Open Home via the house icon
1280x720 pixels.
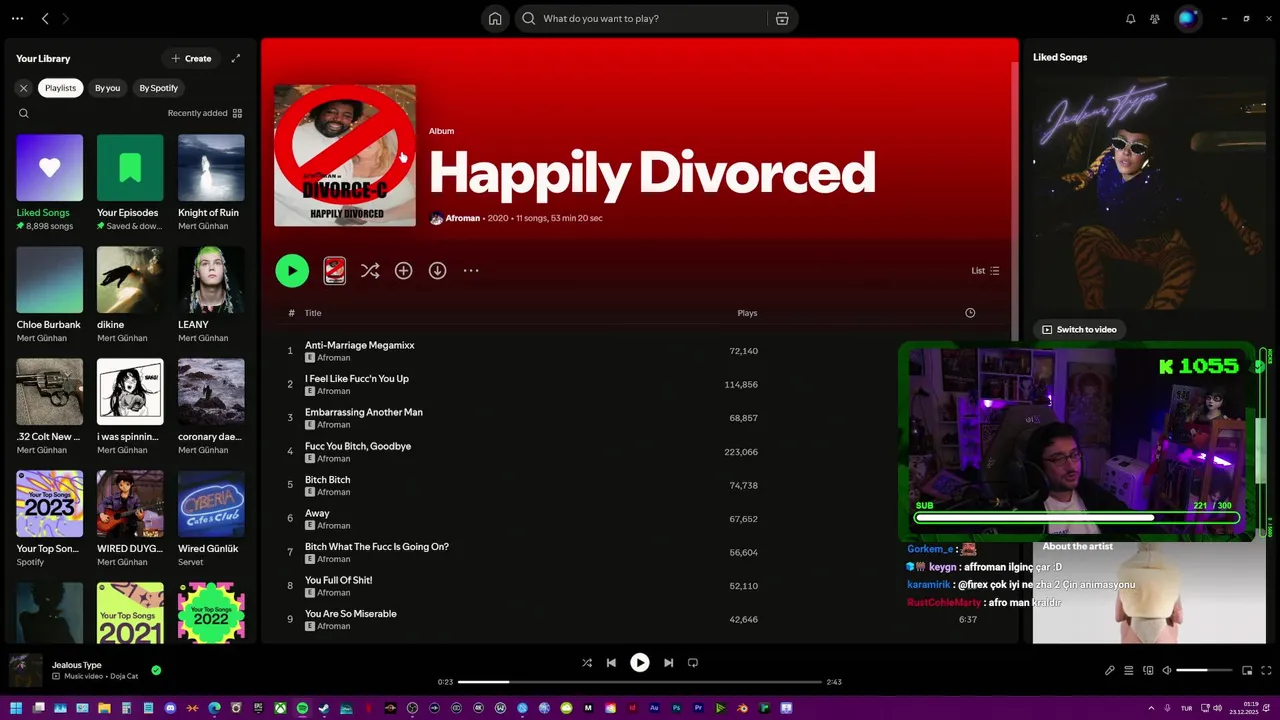tap(495, 18)
